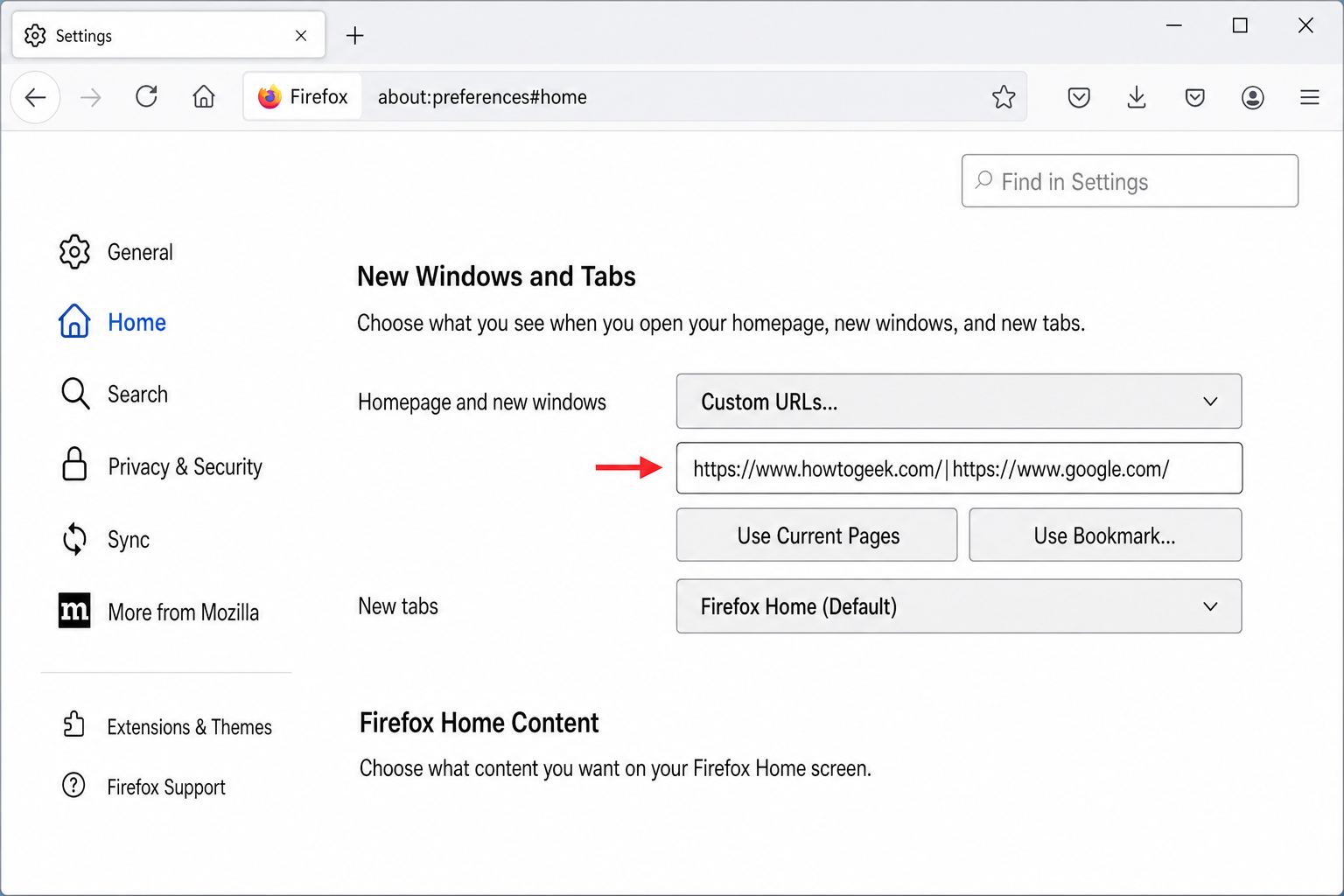Click the address bar URL about:preferences#home
Screen dimensions: 1344x896
[x=482, y=97]
